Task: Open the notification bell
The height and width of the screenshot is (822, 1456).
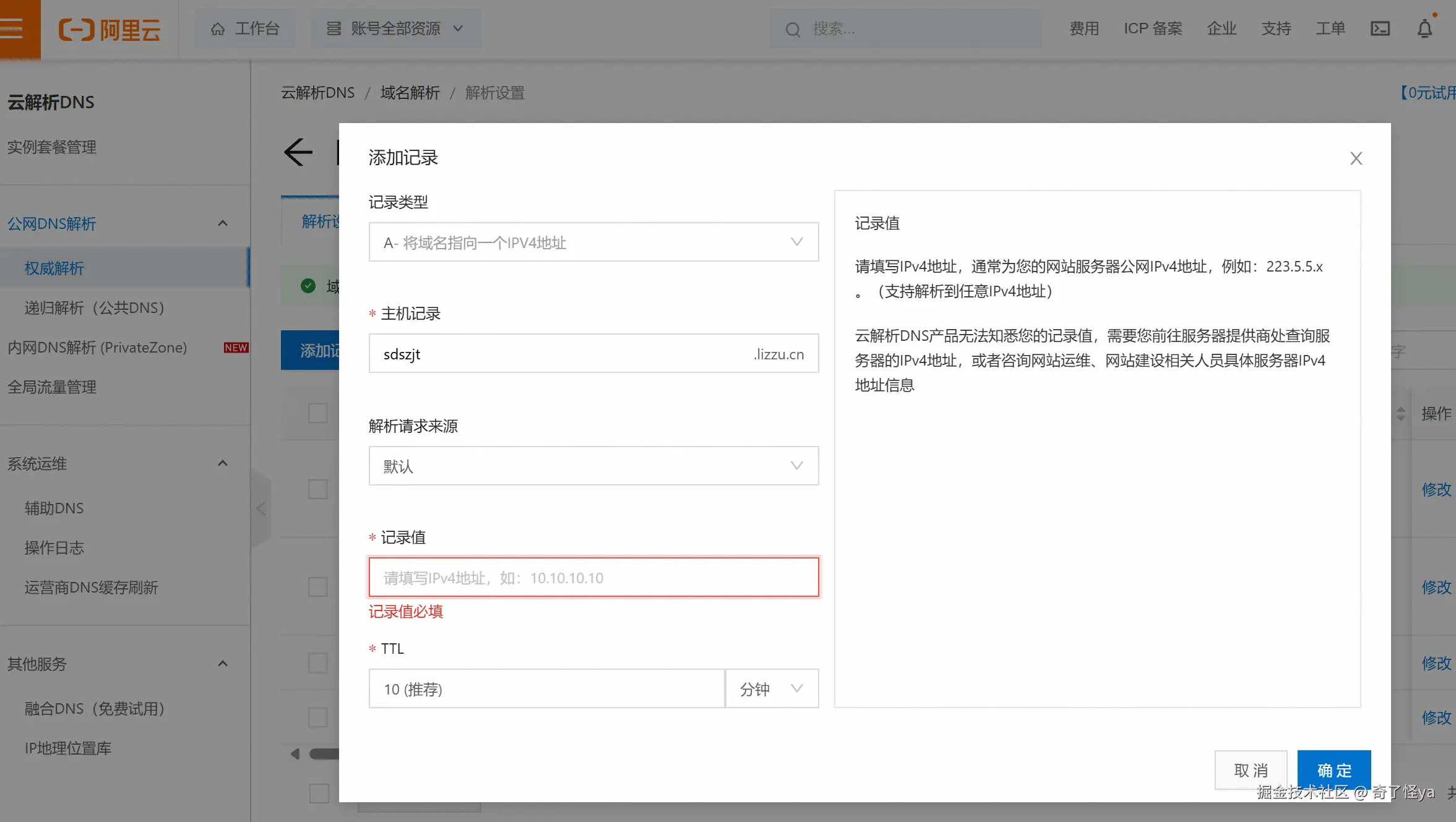Action: (x=1424, y=28)
